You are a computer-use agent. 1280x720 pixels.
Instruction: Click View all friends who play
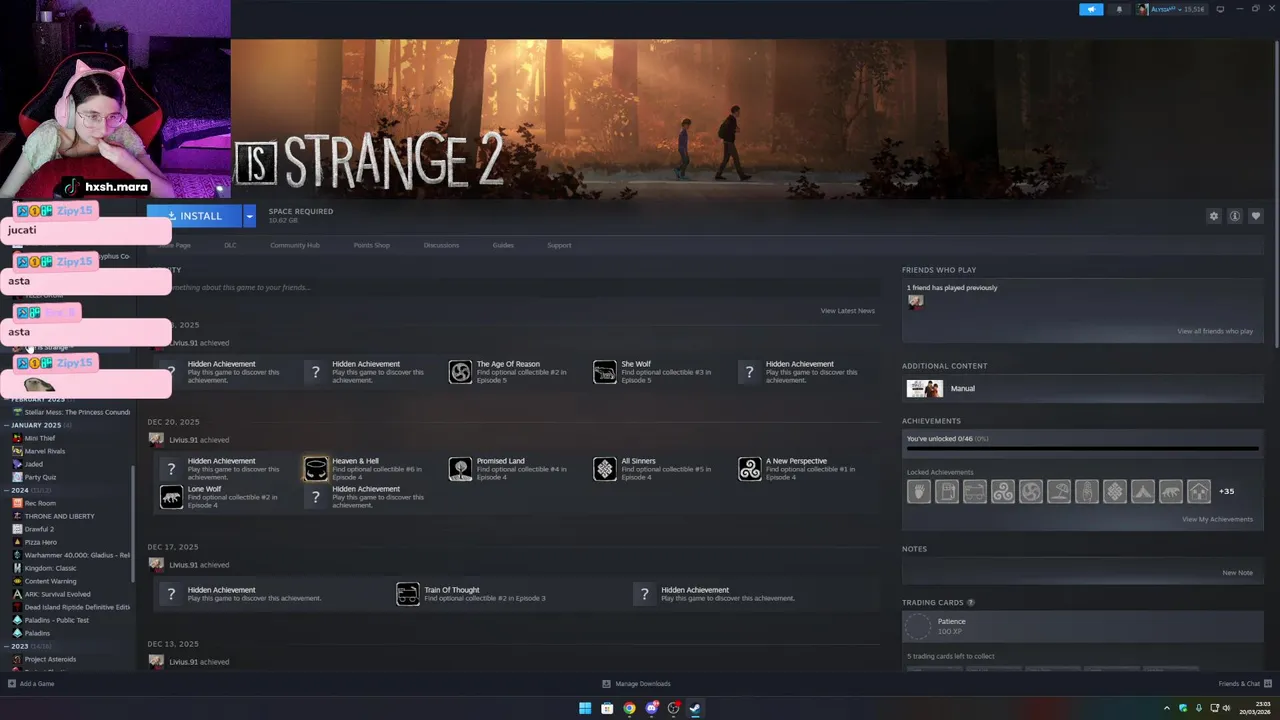click(1214, 331)
